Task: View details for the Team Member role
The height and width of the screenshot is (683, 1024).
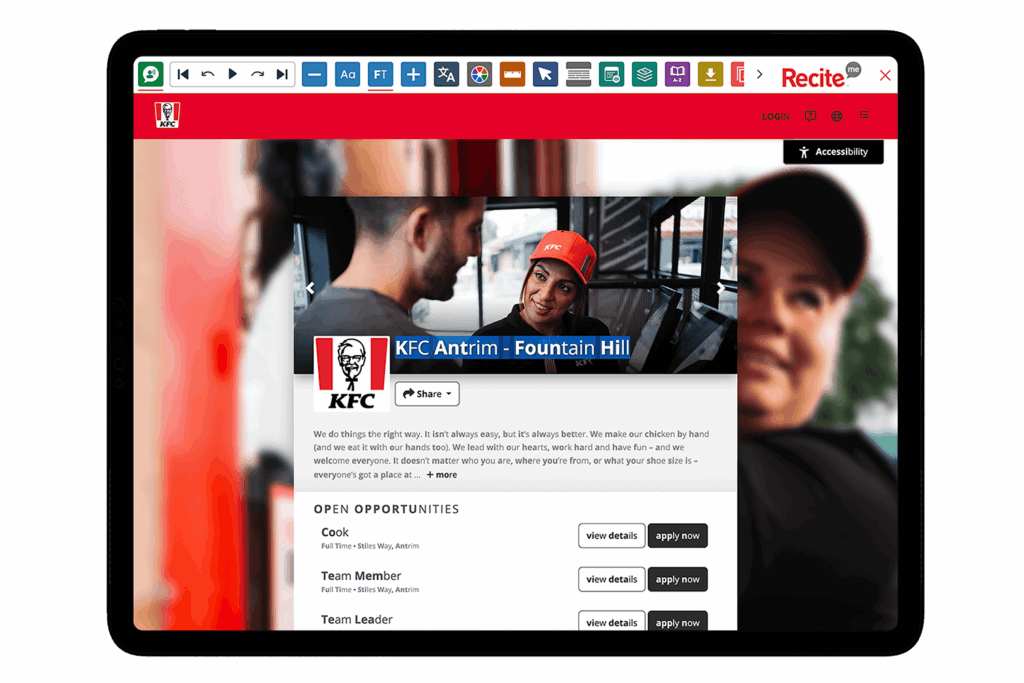Action: point(611,579)
